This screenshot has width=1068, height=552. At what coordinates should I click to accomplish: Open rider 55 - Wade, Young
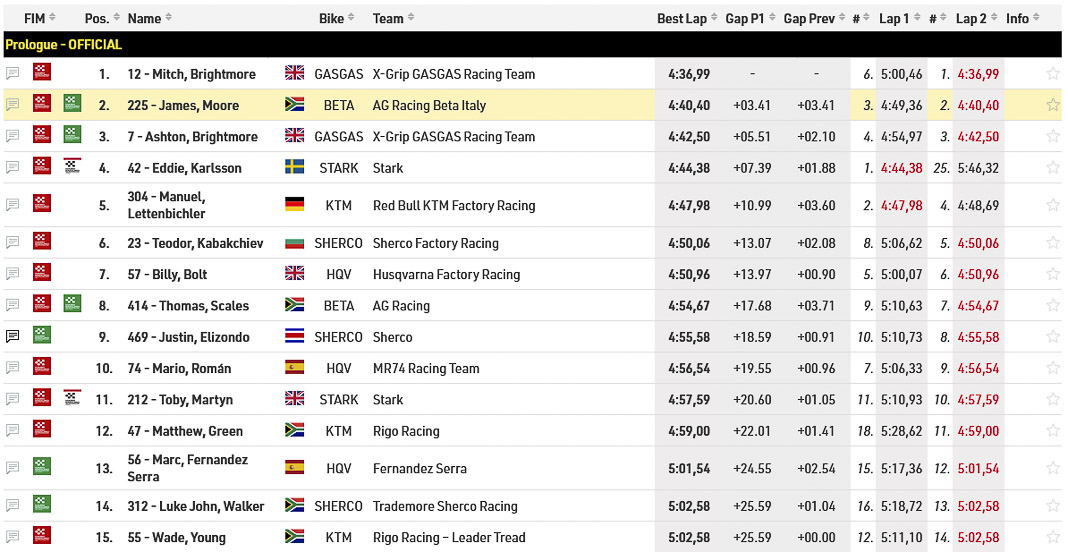(176, 538)
